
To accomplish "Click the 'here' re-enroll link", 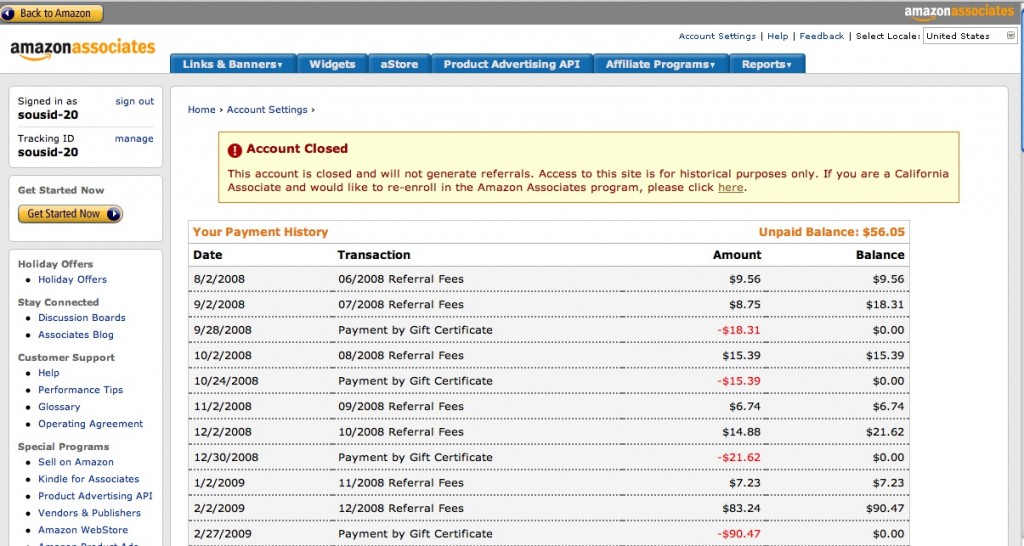I will coord(730,187).
